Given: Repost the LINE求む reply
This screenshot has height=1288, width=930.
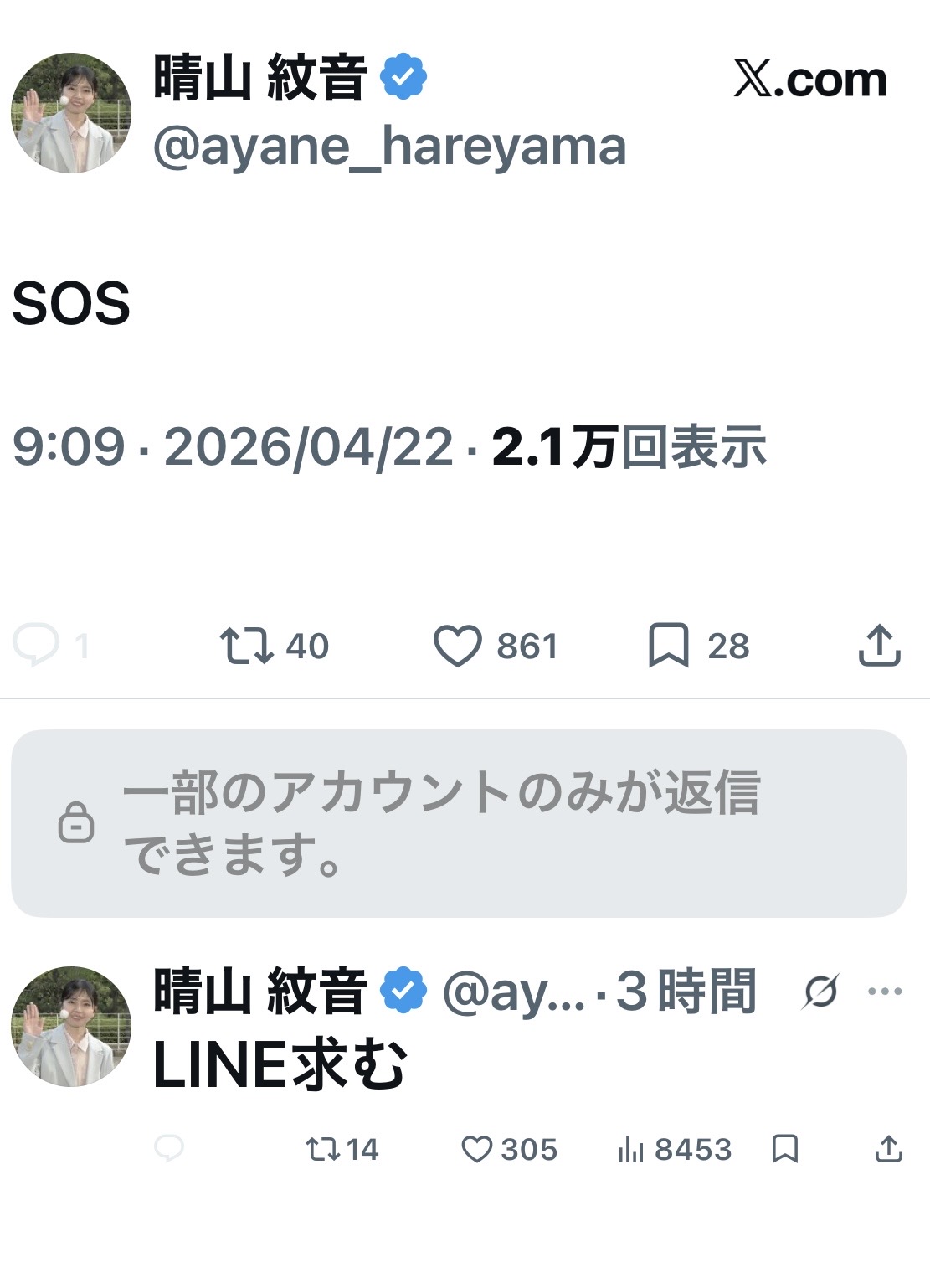Looking at the screenshot, I should (x=323, y=1149).
